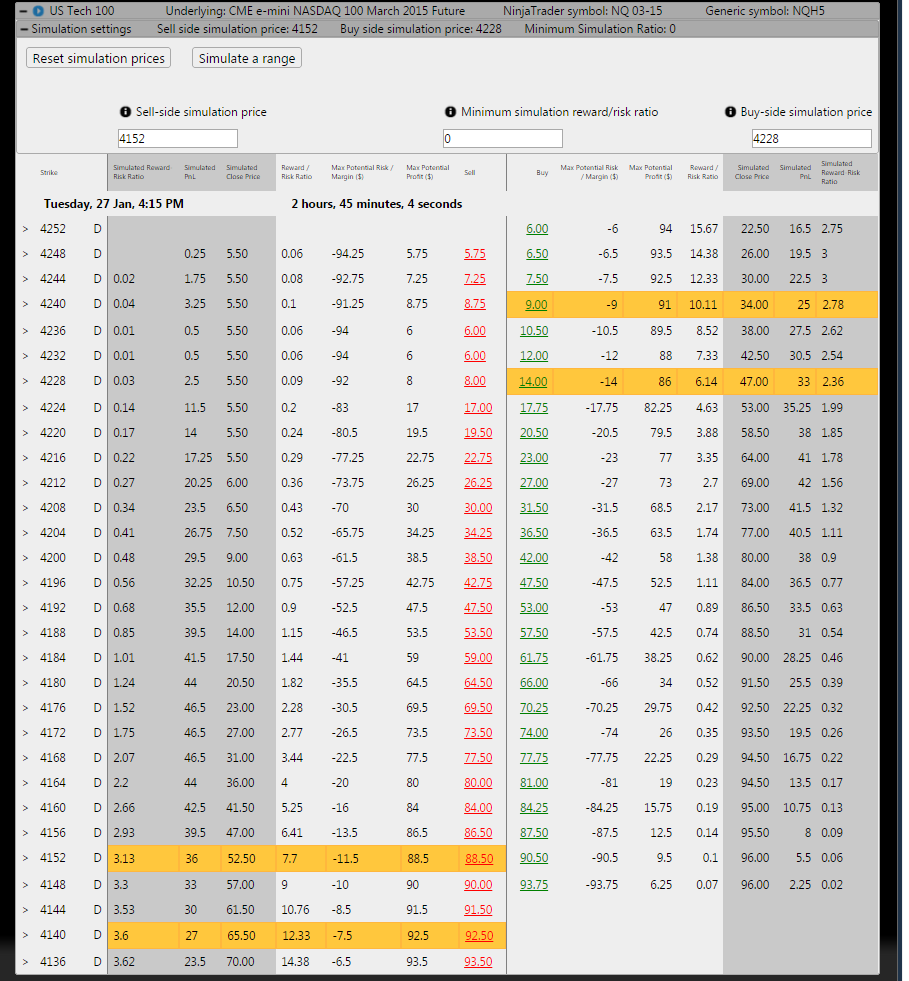This screenshot has height=981, width=909.
Task: Expand the 4136 strike row
Action: 26,962
